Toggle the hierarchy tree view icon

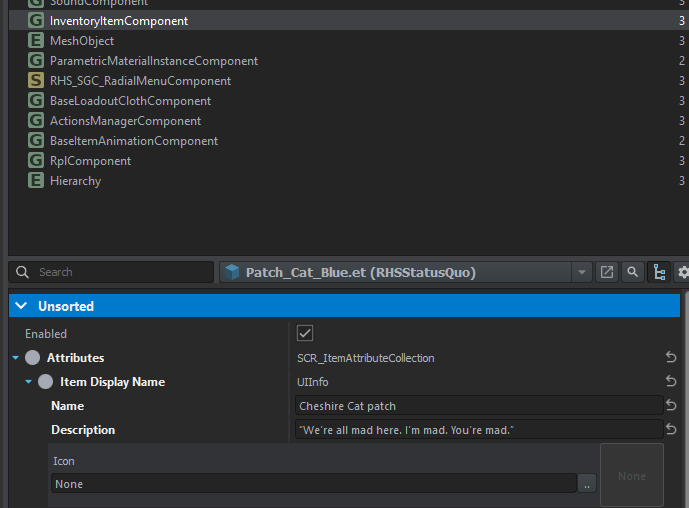(x=658, y=272)
